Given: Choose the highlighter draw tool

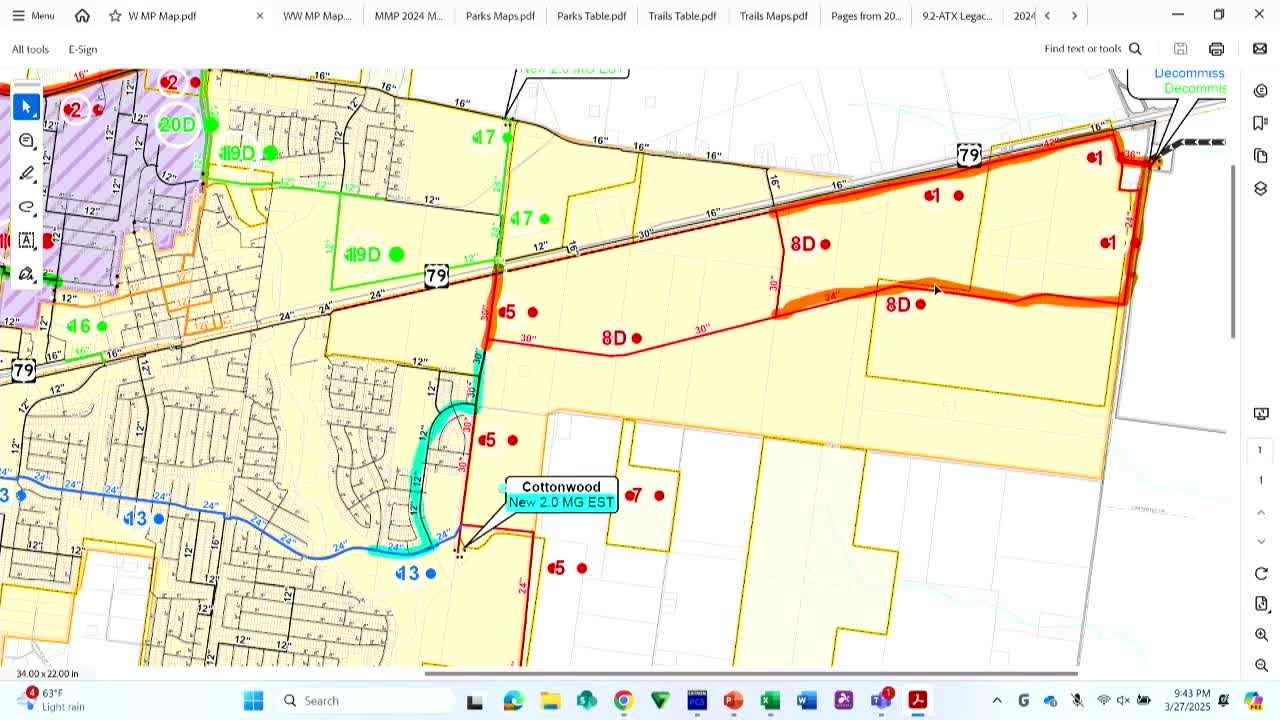Looking at the screenshot, I should click(27, 174).
